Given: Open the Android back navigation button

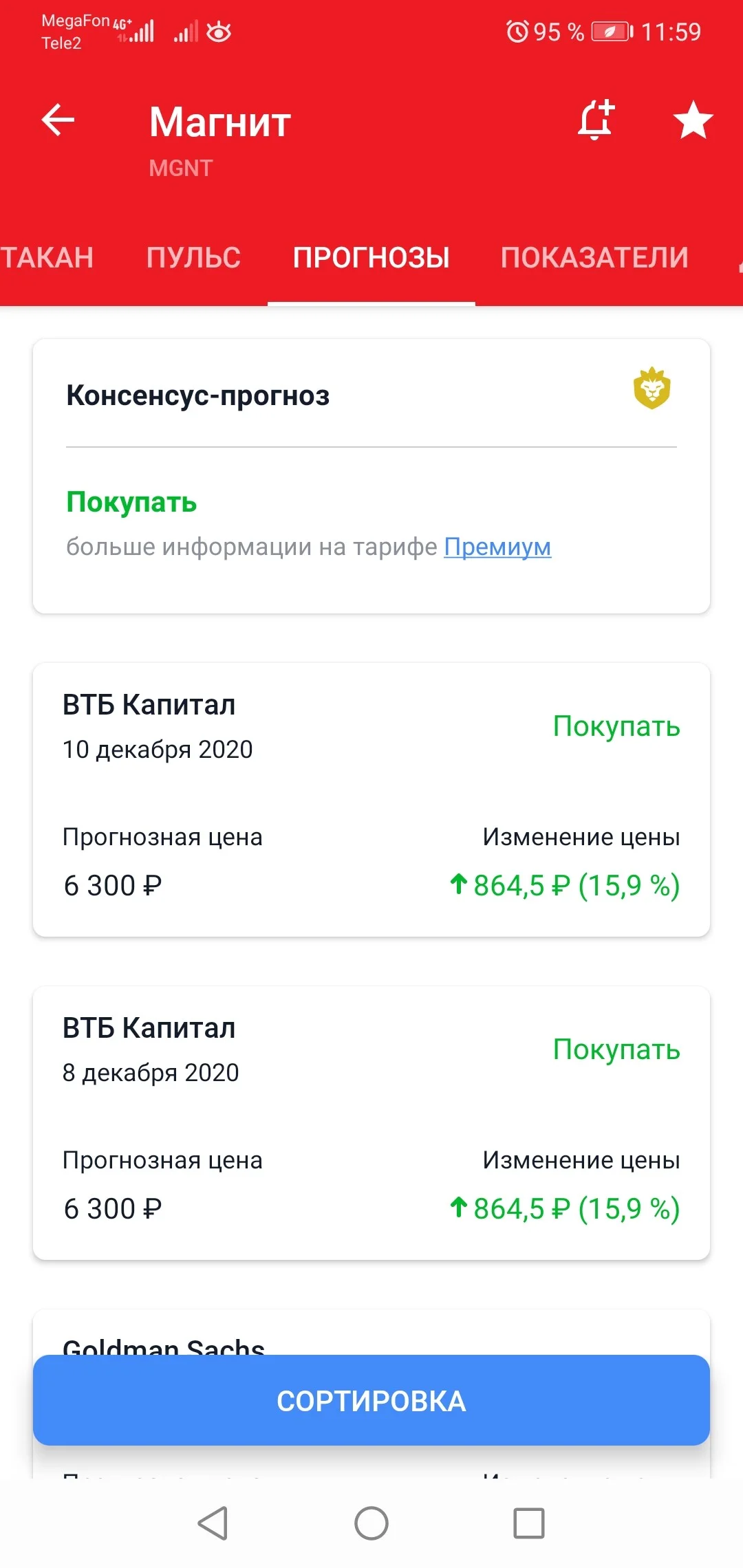Looking at the screenshot, I should pos(213,1523).
